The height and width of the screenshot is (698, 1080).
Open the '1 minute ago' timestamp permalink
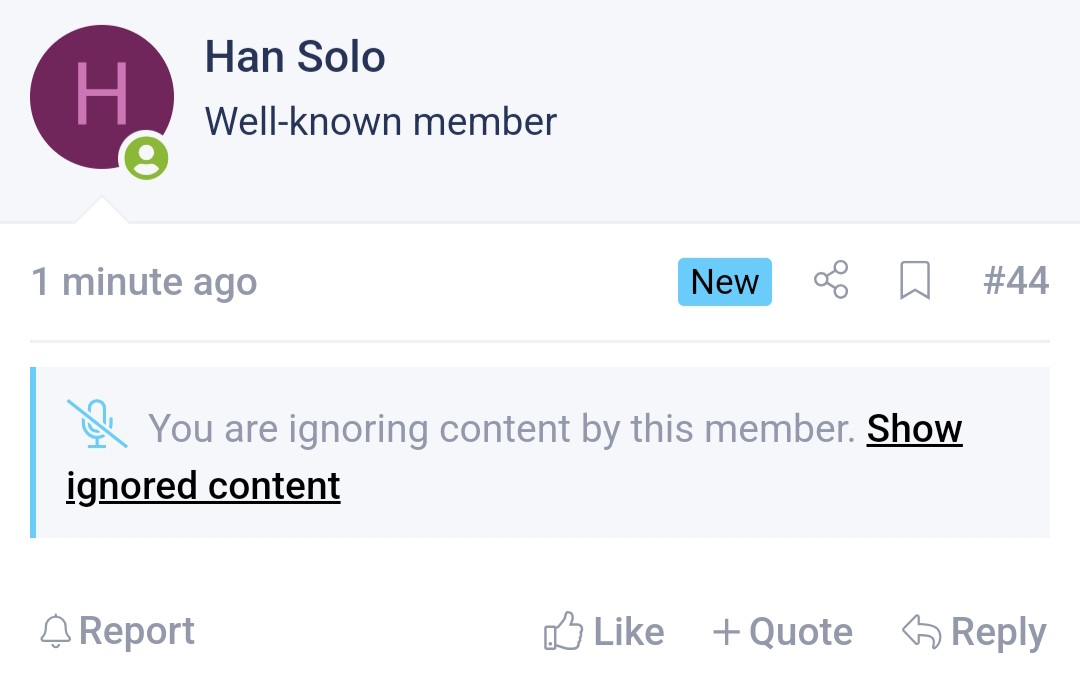click(x=145, y=282)
